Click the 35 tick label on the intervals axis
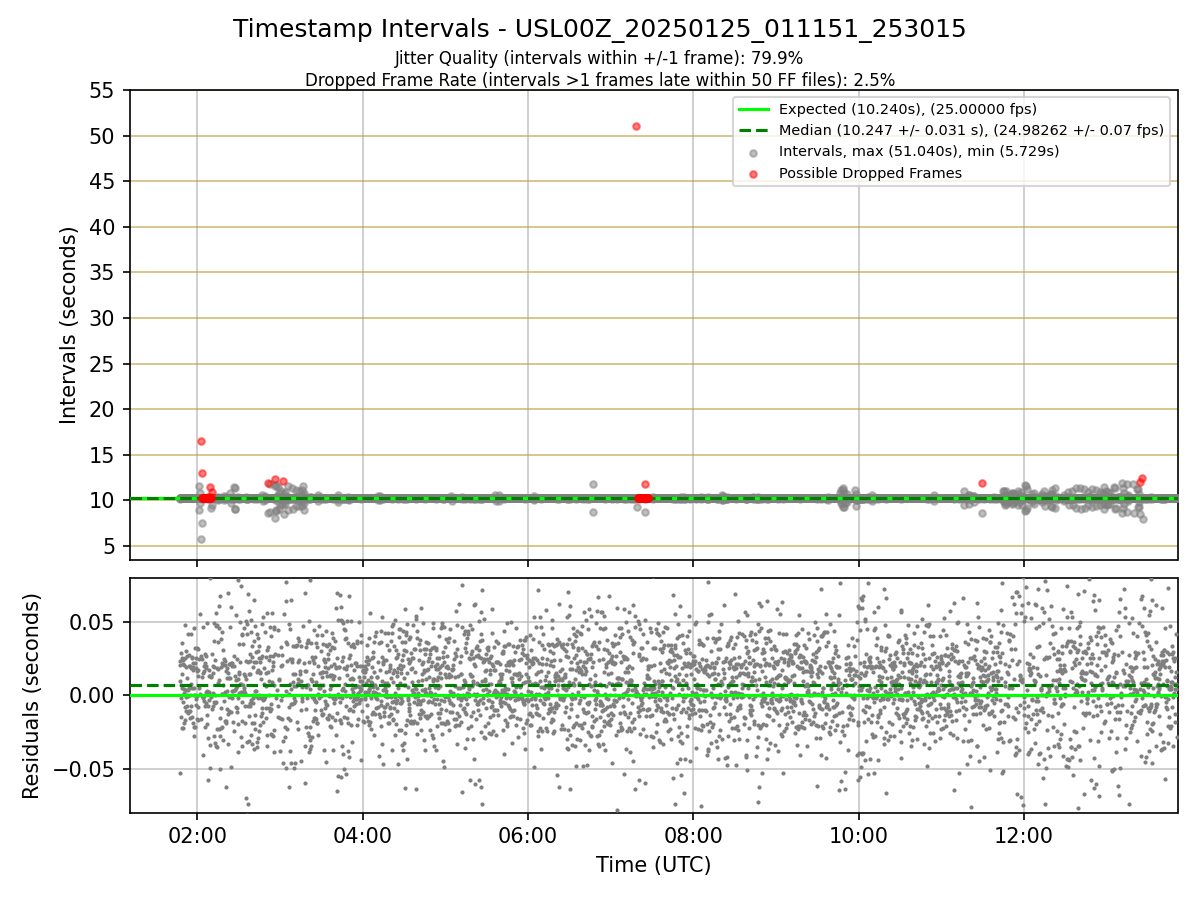 click(x=103, y=273)
